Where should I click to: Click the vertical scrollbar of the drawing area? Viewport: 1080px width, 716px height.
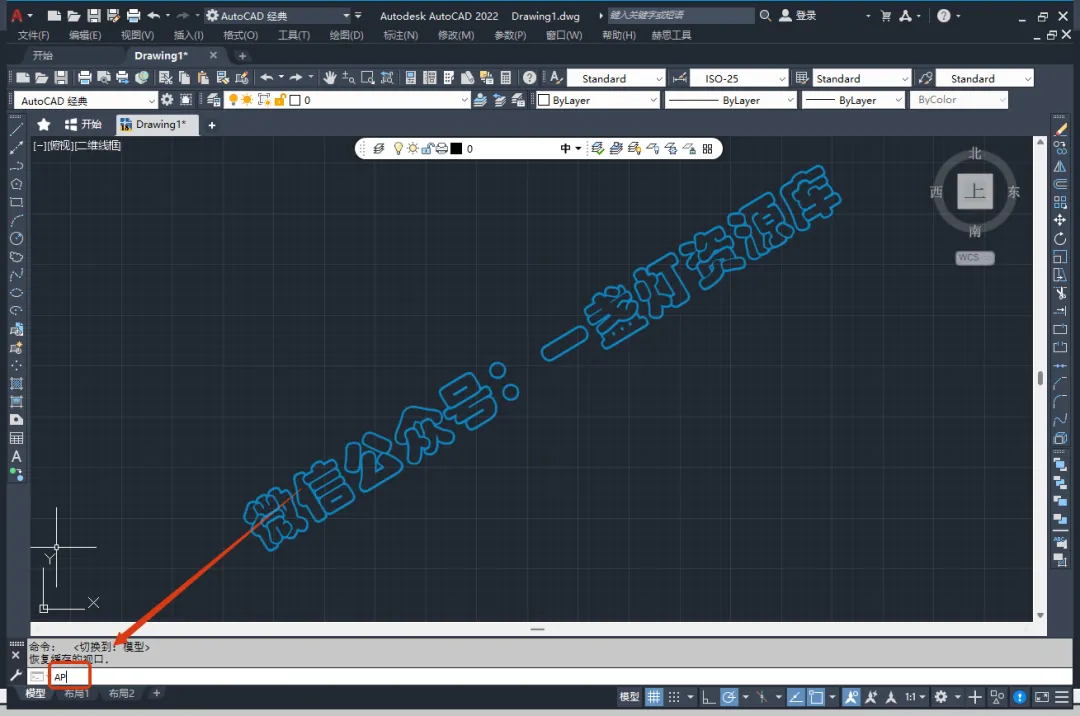[1040, 378]
